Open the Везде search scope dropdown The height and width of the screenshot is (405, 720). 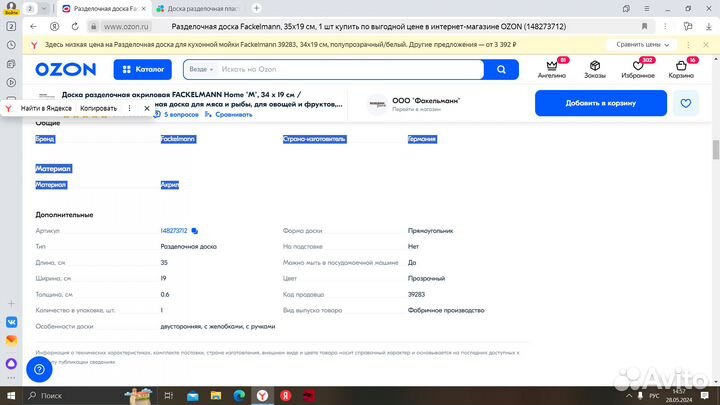(x=201, y=69)
